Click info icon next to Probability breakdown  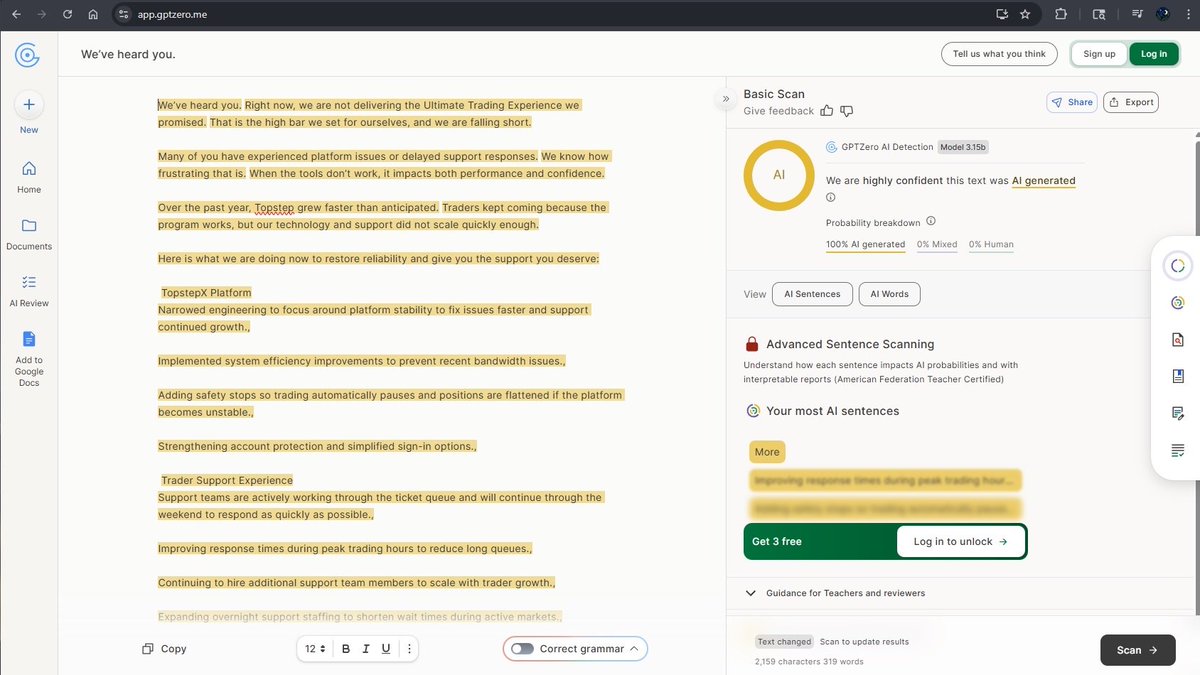(931, 221)
